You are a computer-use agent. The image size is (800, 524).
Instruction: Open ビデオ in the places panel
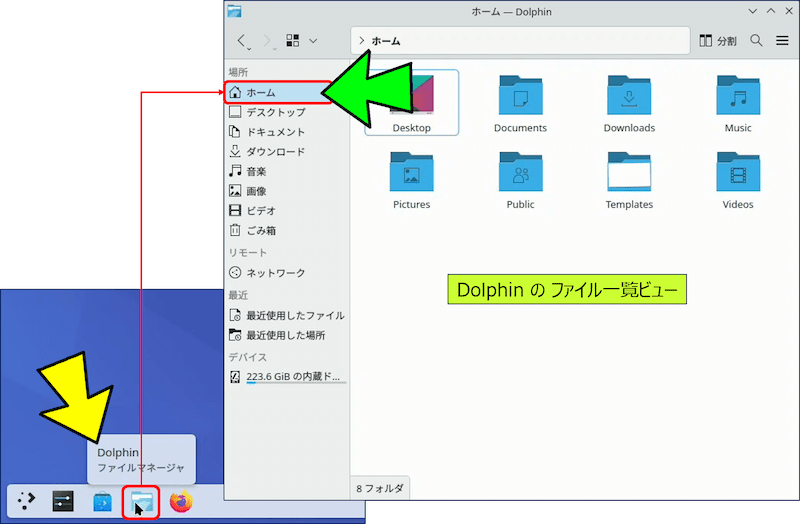[x=287, y=210]
